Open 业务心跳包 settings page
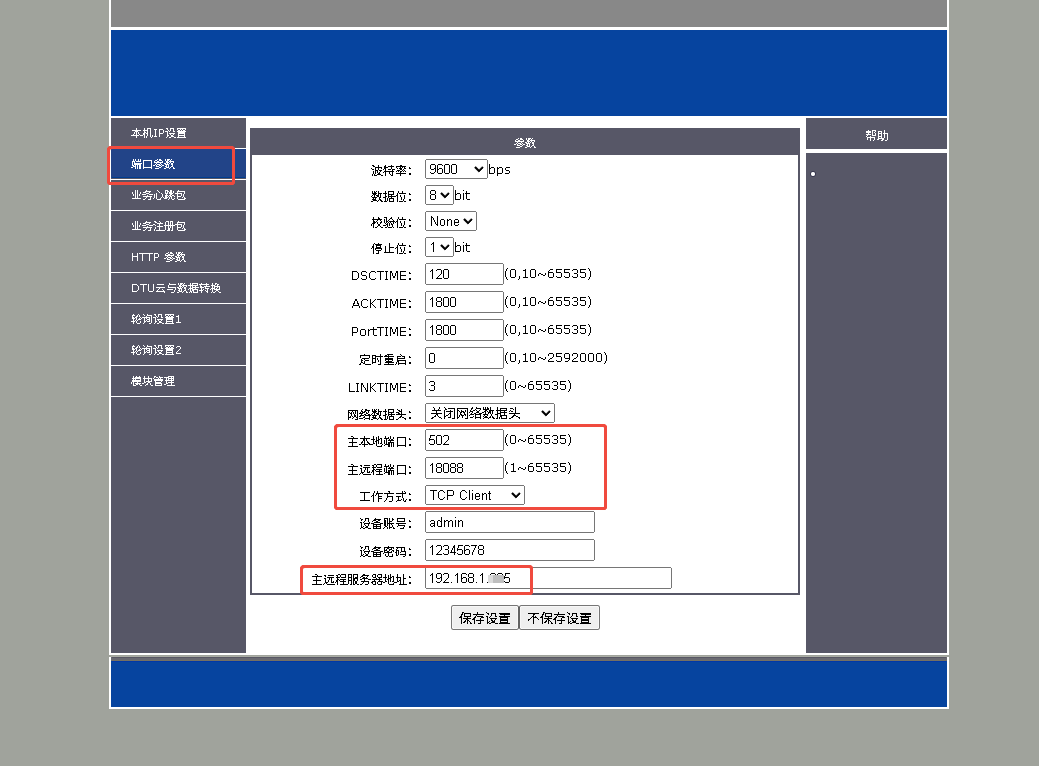1039x766 pixels. click(159, 195)
